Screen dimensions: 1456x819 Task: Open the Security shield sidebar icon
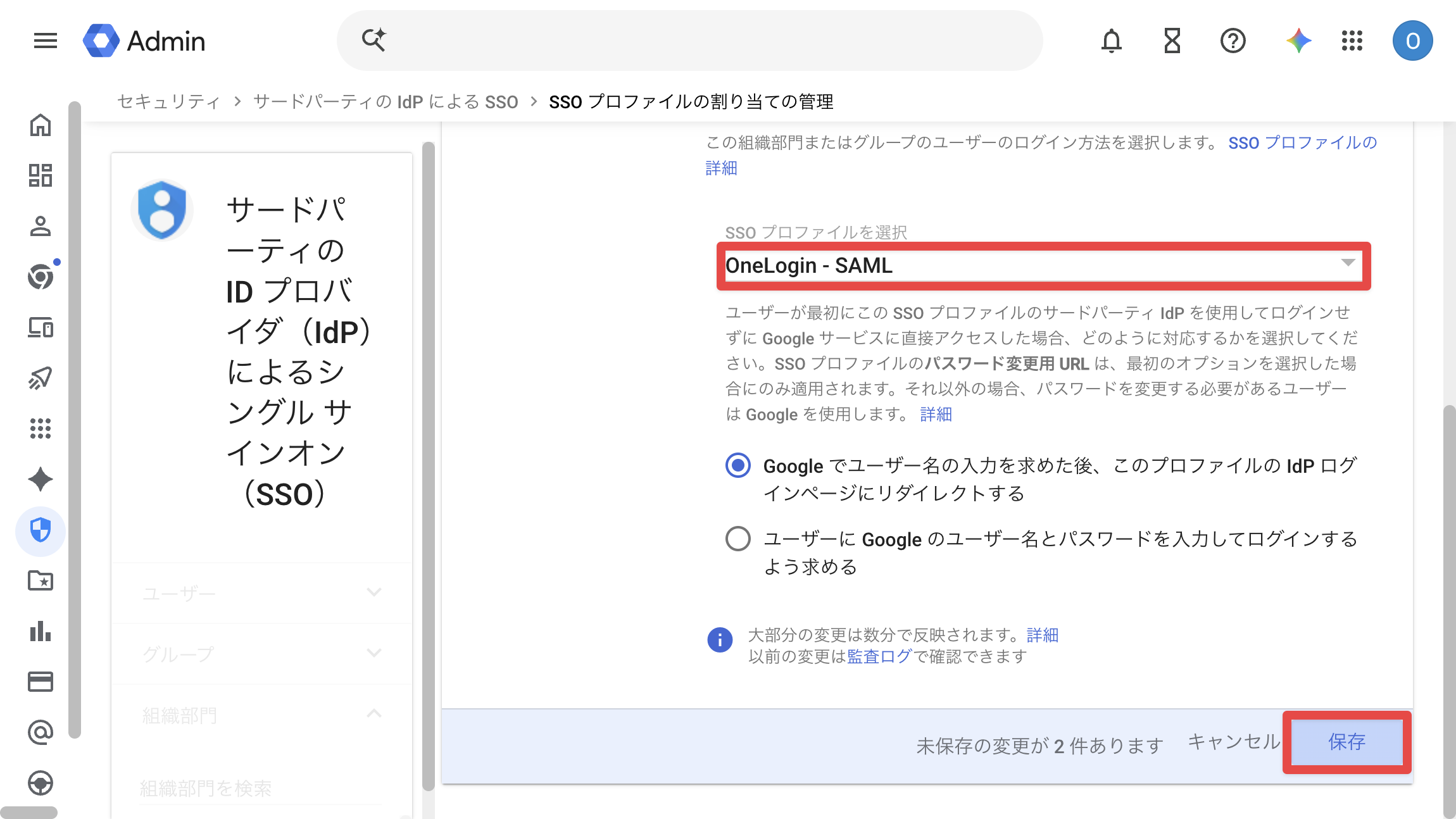[x=41, y=530]
